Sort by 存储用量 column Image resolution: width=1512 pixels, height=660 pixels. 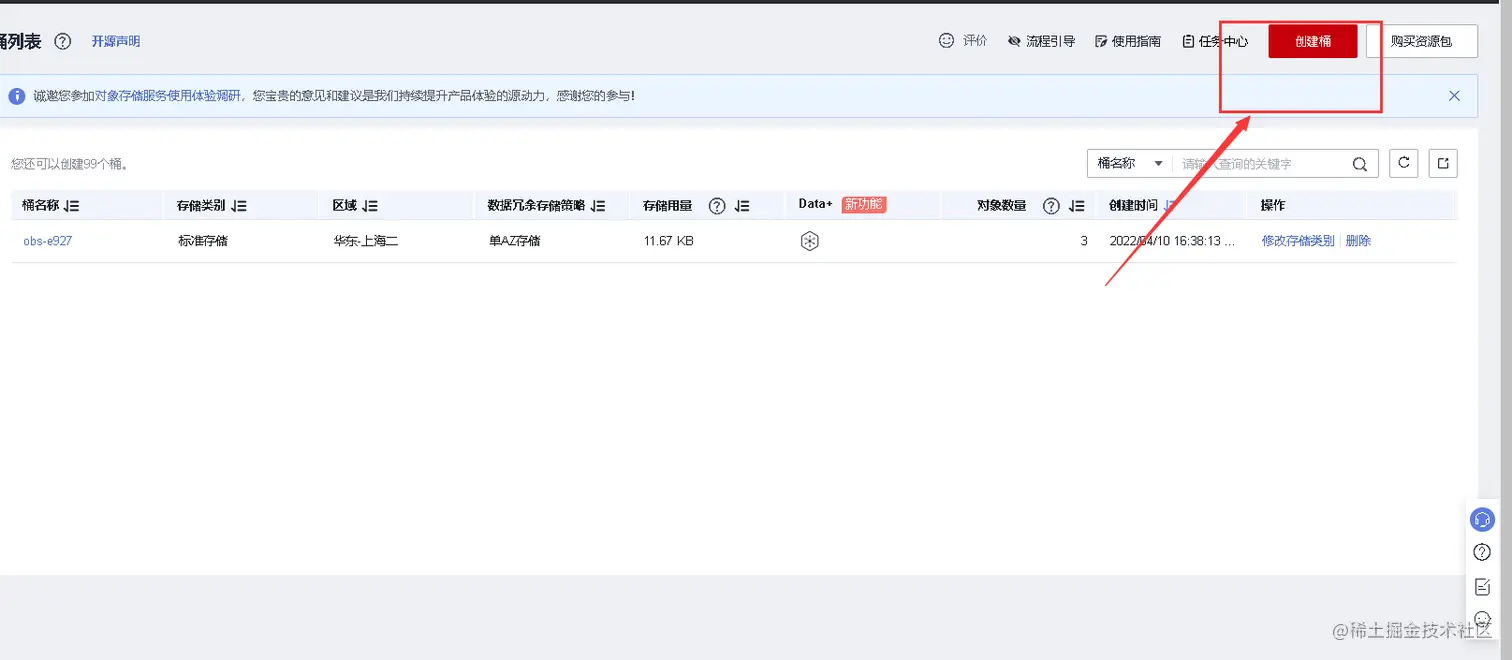pos(742,206)
